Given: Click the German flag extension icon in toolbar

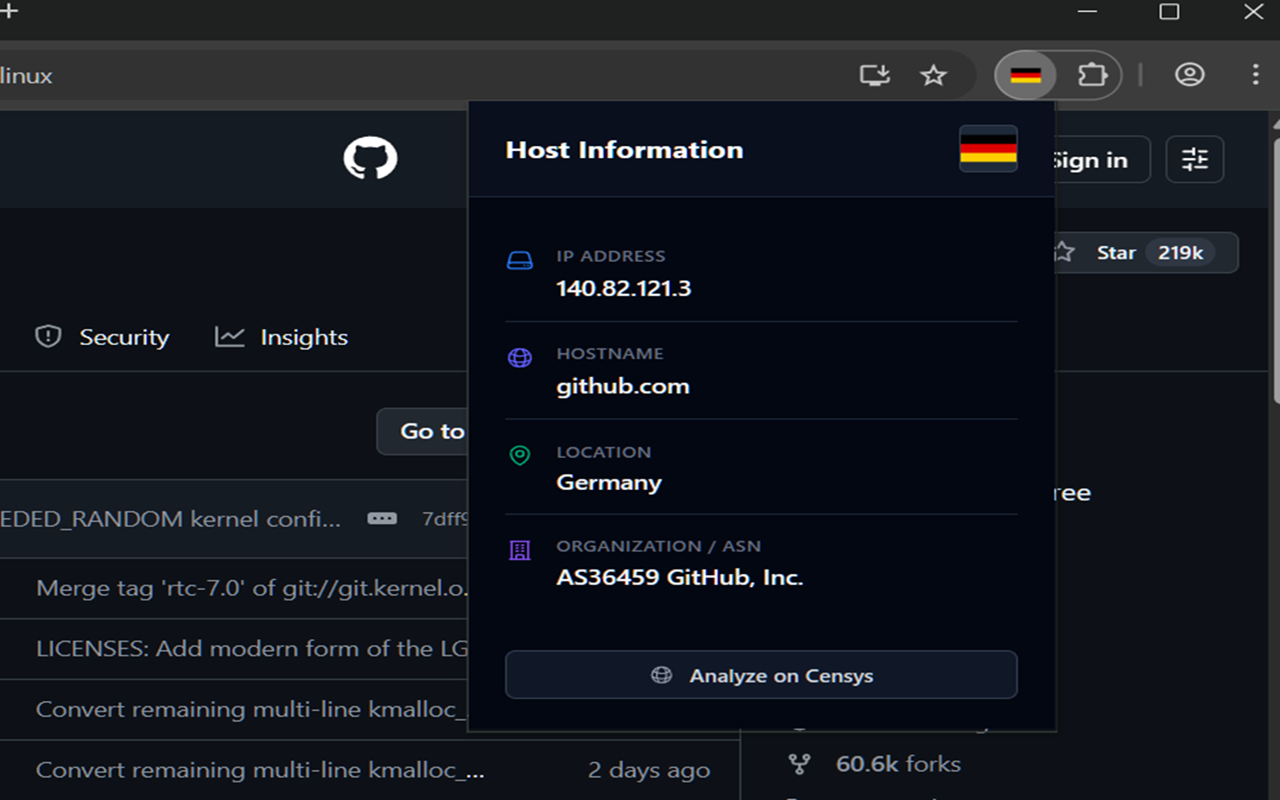Looking at the screenshot, I should (1026, 75).
